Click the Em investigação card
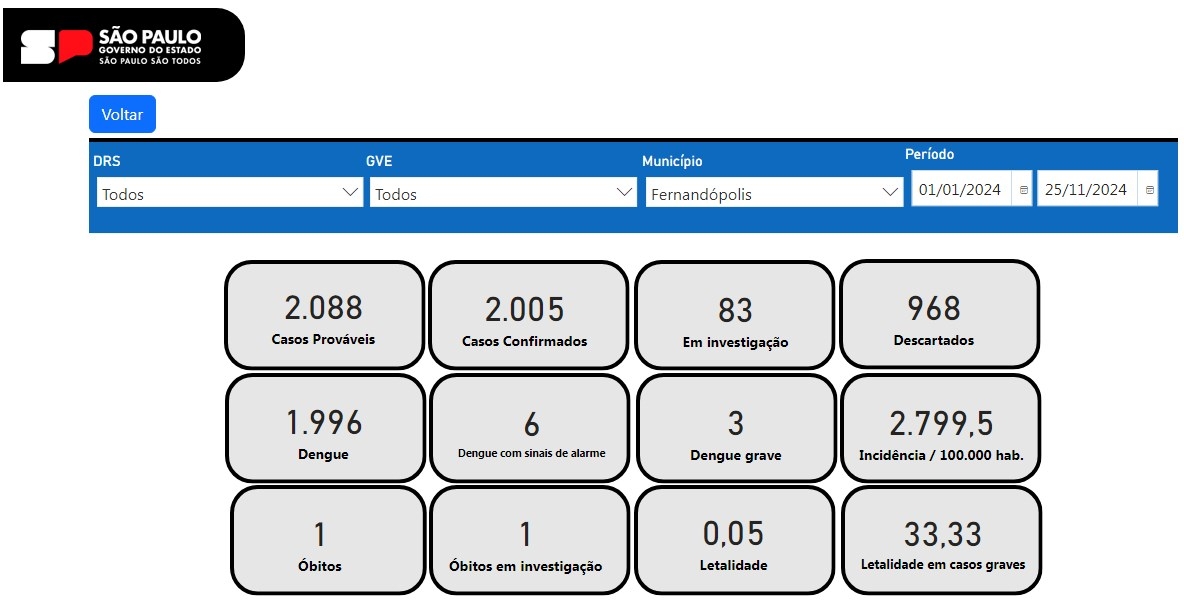This screenshot has width=1184, height=616. [735, 316]
